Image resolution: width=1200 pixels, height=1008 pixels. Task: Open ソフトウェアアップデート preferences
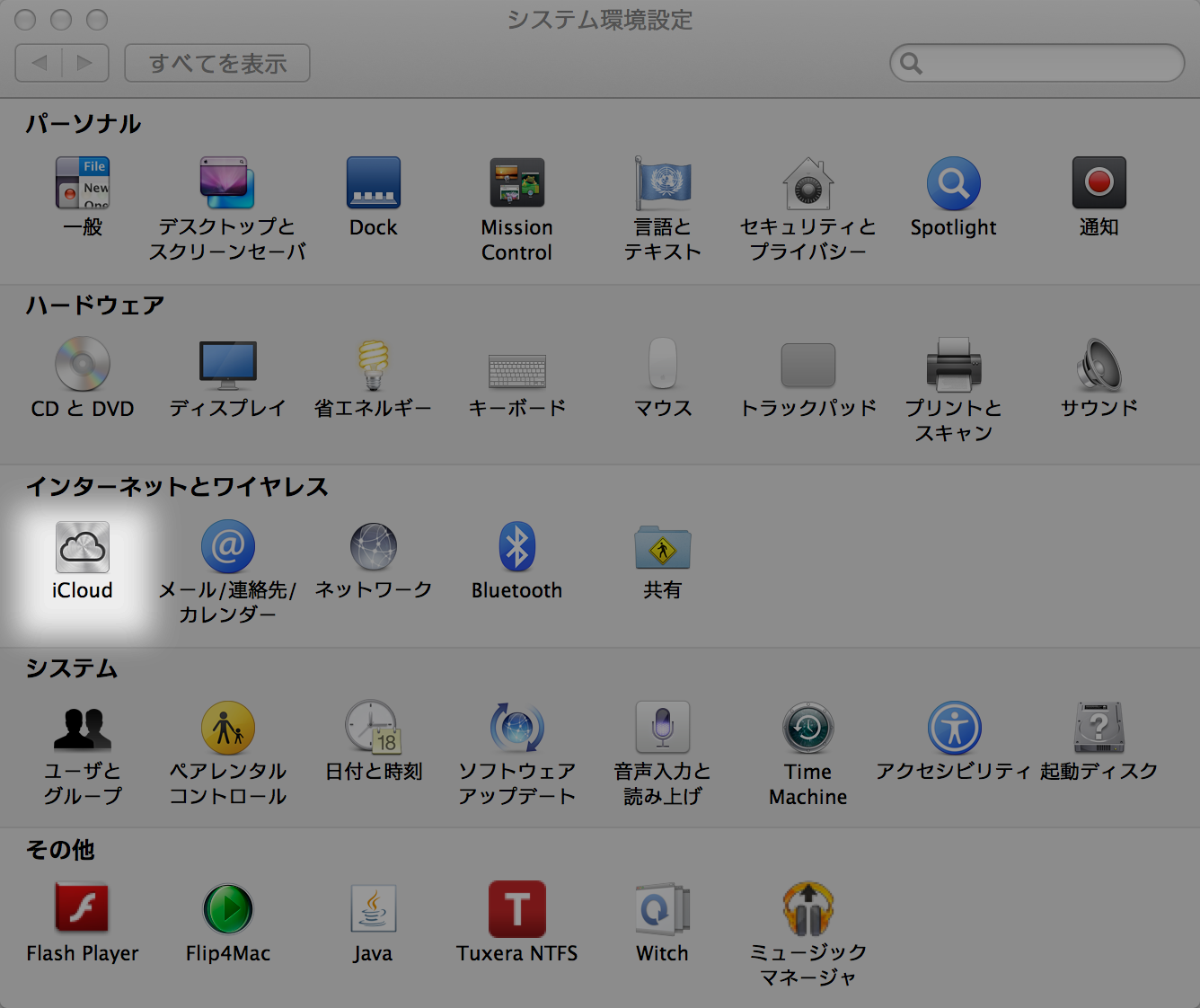(x=517, y=728)
